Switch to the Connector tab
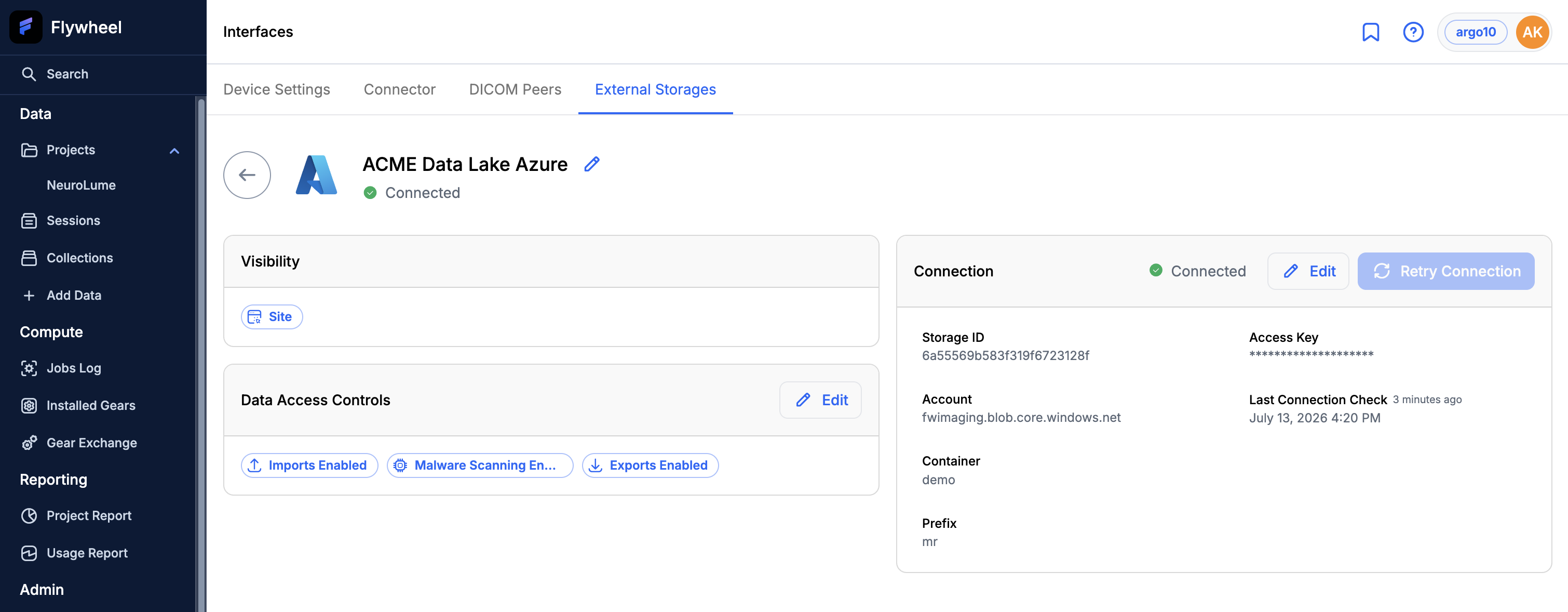 (x=399, y=89)
